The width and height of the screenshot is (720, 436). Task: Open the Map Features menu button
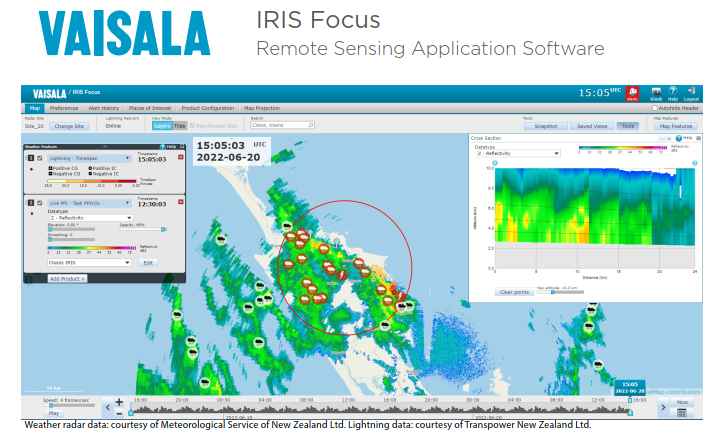tap(675, 126)
